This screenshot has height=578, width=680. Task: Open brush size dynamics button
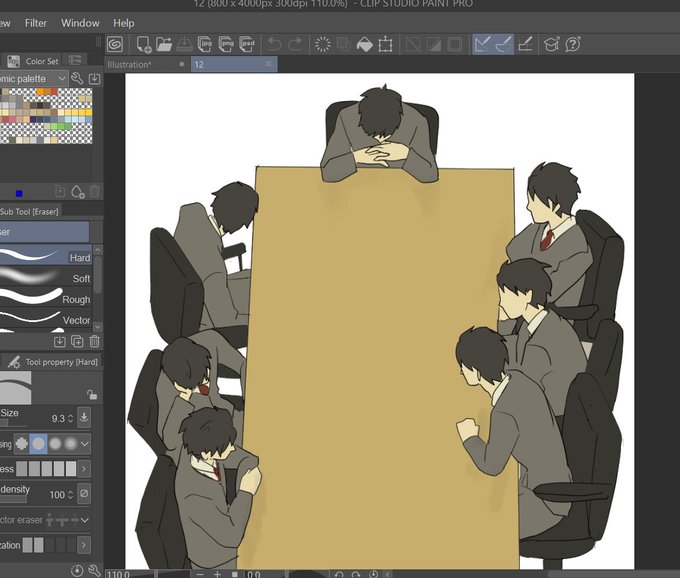[x=84, y=417]
